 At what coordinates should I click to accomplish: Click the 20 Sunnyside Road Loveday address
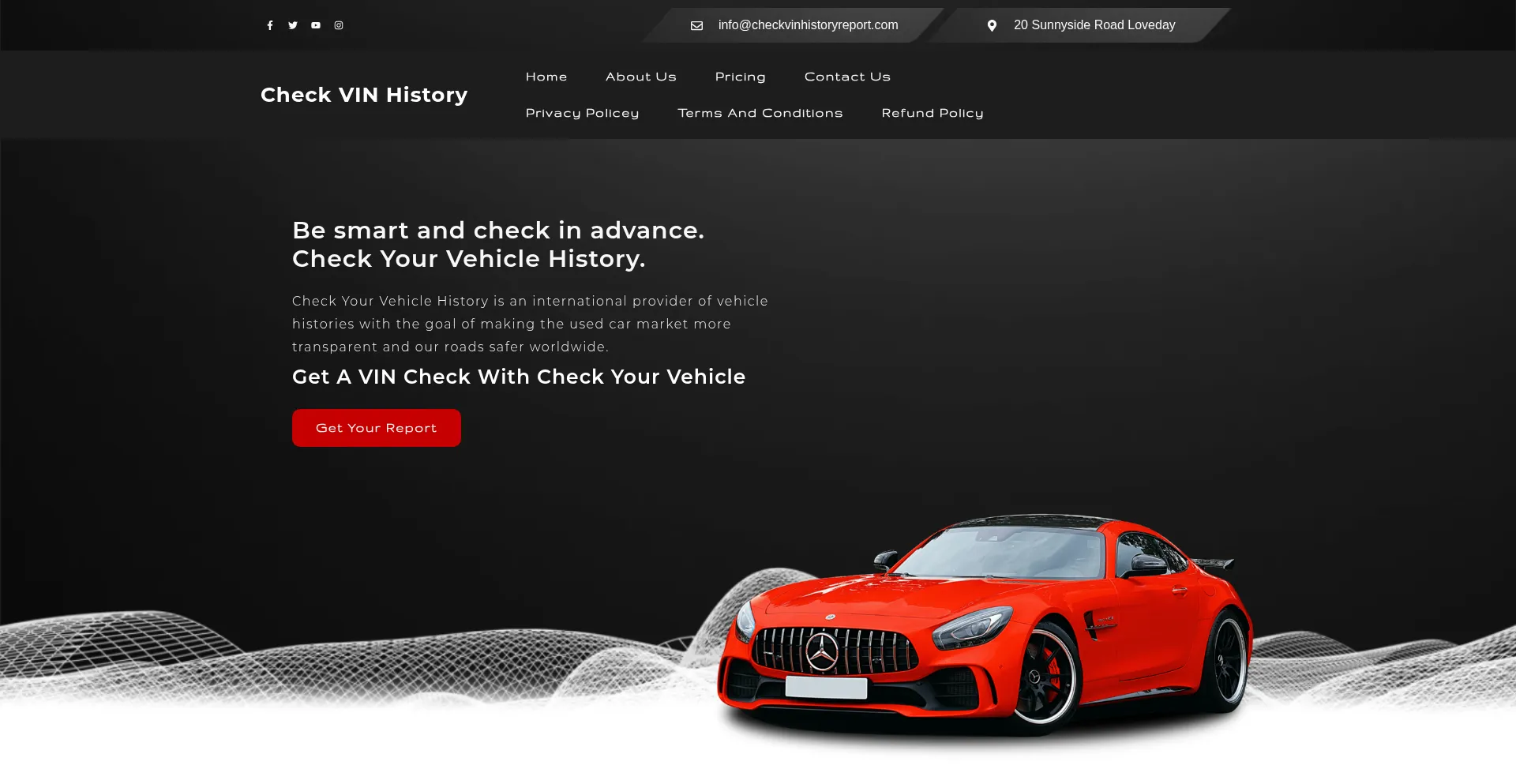coord(1094,25)
